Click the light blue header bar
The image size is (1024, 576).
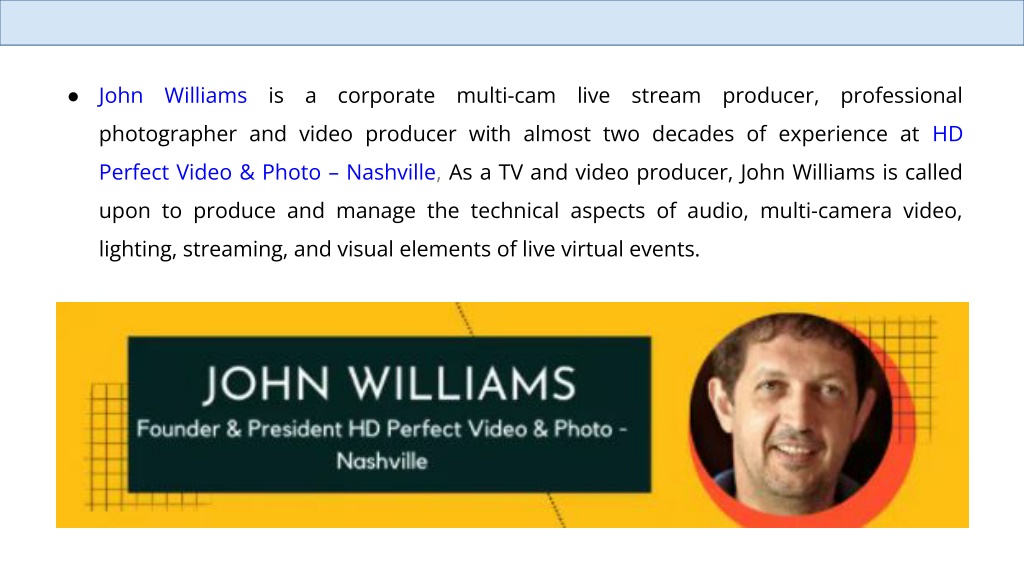click(x=512, y=23)
